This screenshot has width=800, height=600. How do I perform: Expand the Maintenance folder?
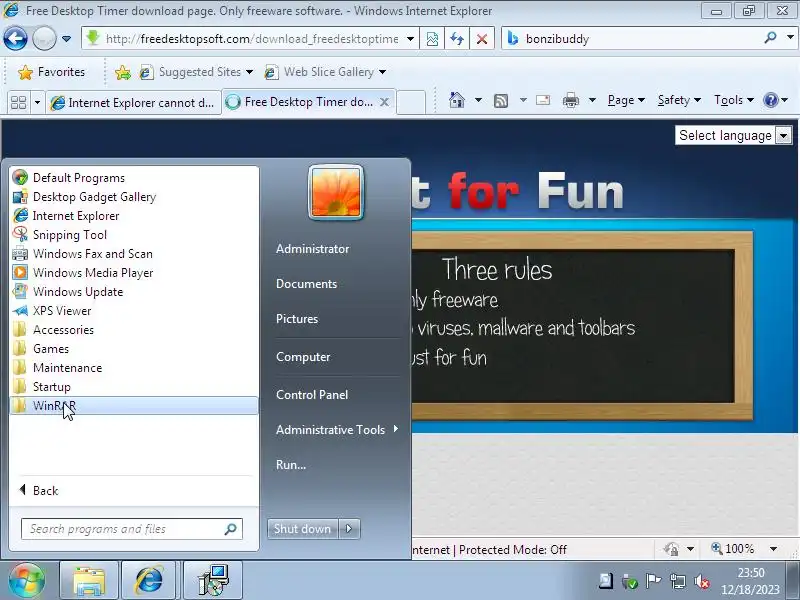click(134, 368)
